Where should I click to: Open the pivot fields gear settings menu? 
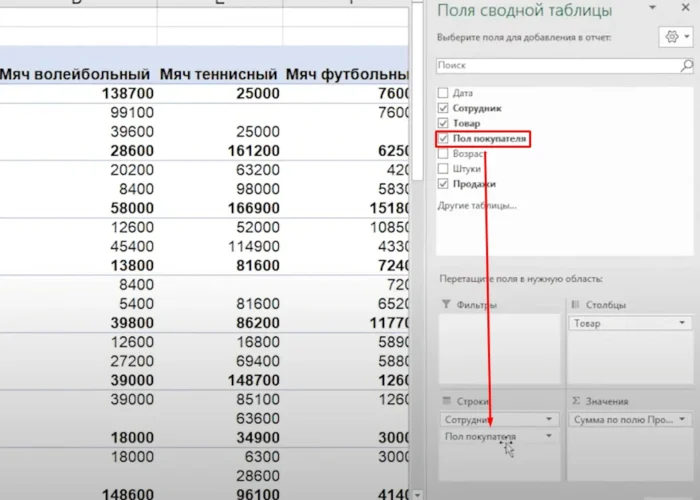[x=670, y=37]
